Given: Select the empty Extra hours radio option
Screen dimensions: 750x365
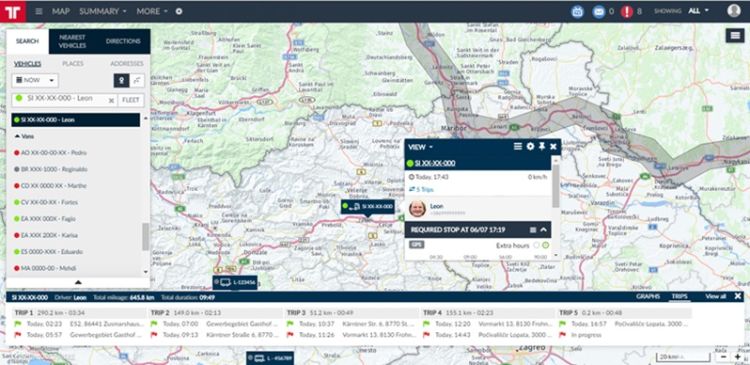Looking at the screenshot, I should pos(536,245).
